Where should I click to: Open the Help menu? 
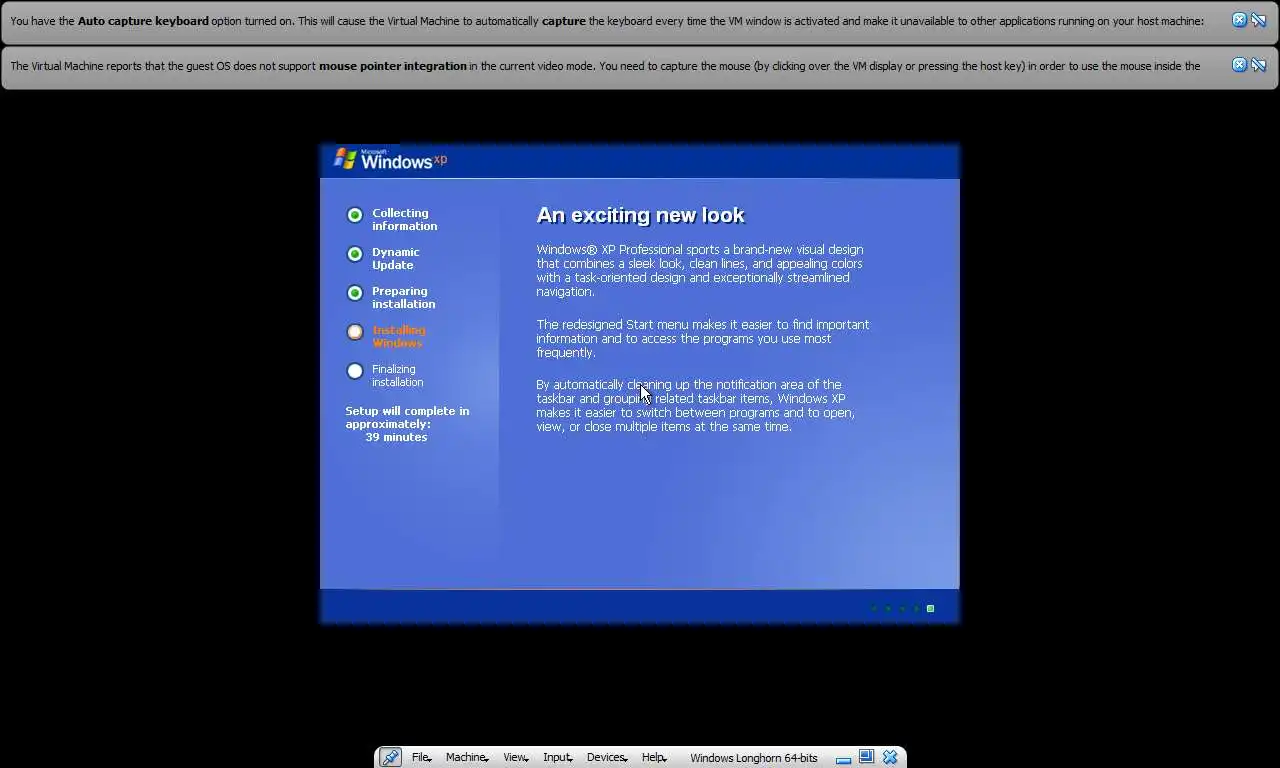[x=654, y=757]
